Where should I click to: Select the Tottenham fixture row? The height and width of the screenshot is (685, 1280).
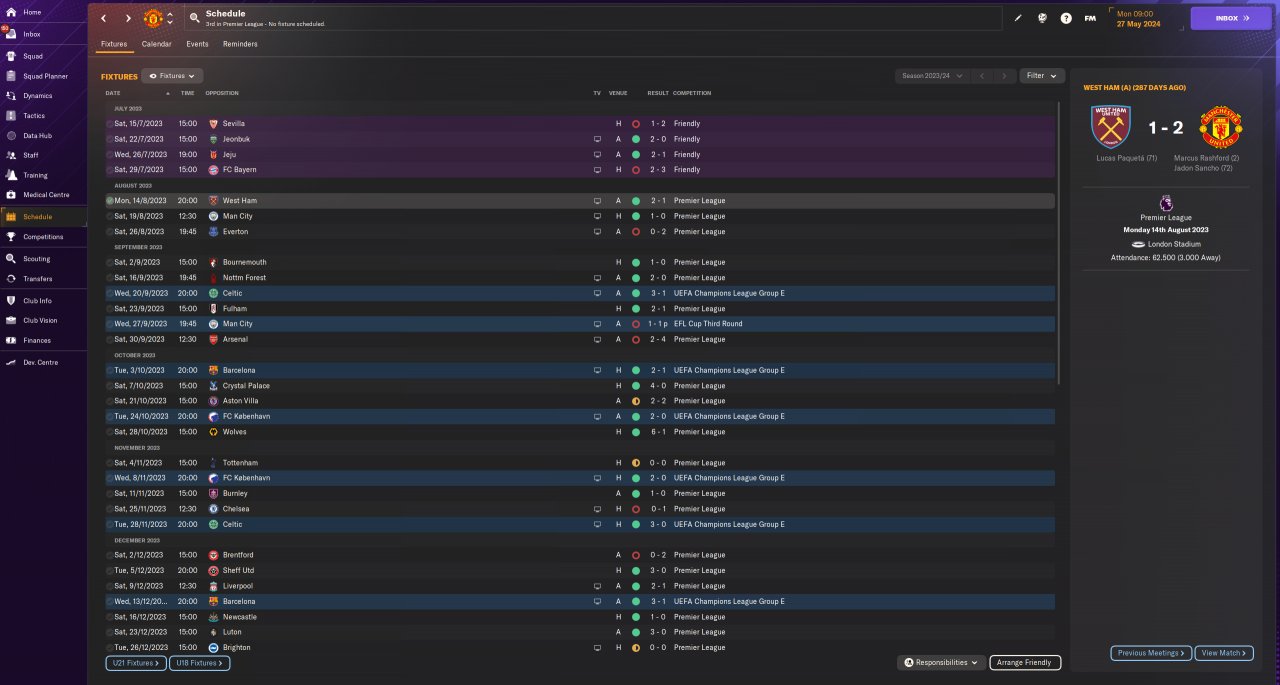[x=580, y=463]
